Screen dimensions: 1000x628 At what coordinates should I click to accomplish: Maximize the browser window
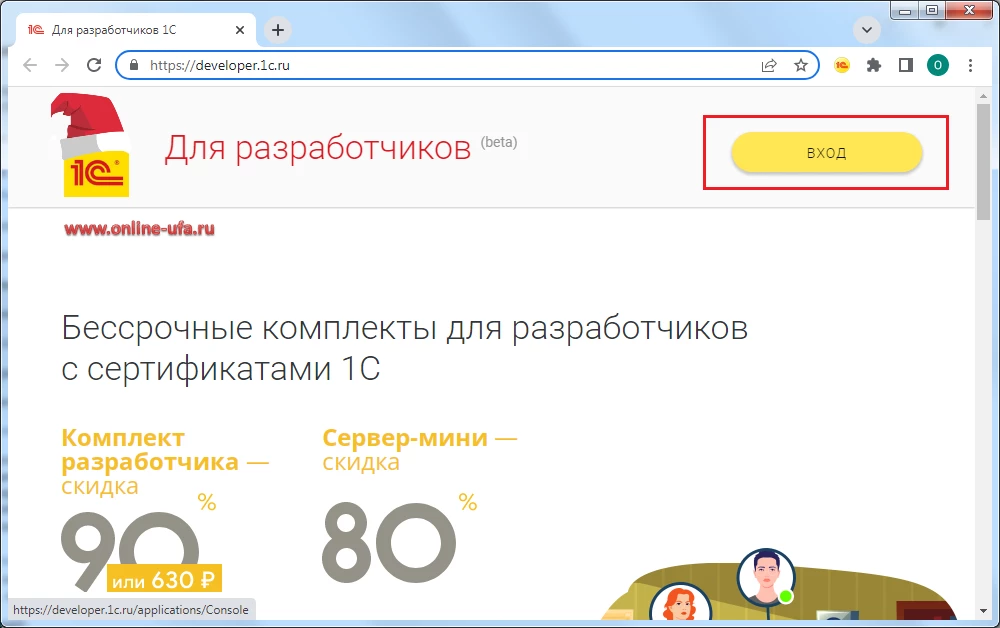tap(932, 10)
